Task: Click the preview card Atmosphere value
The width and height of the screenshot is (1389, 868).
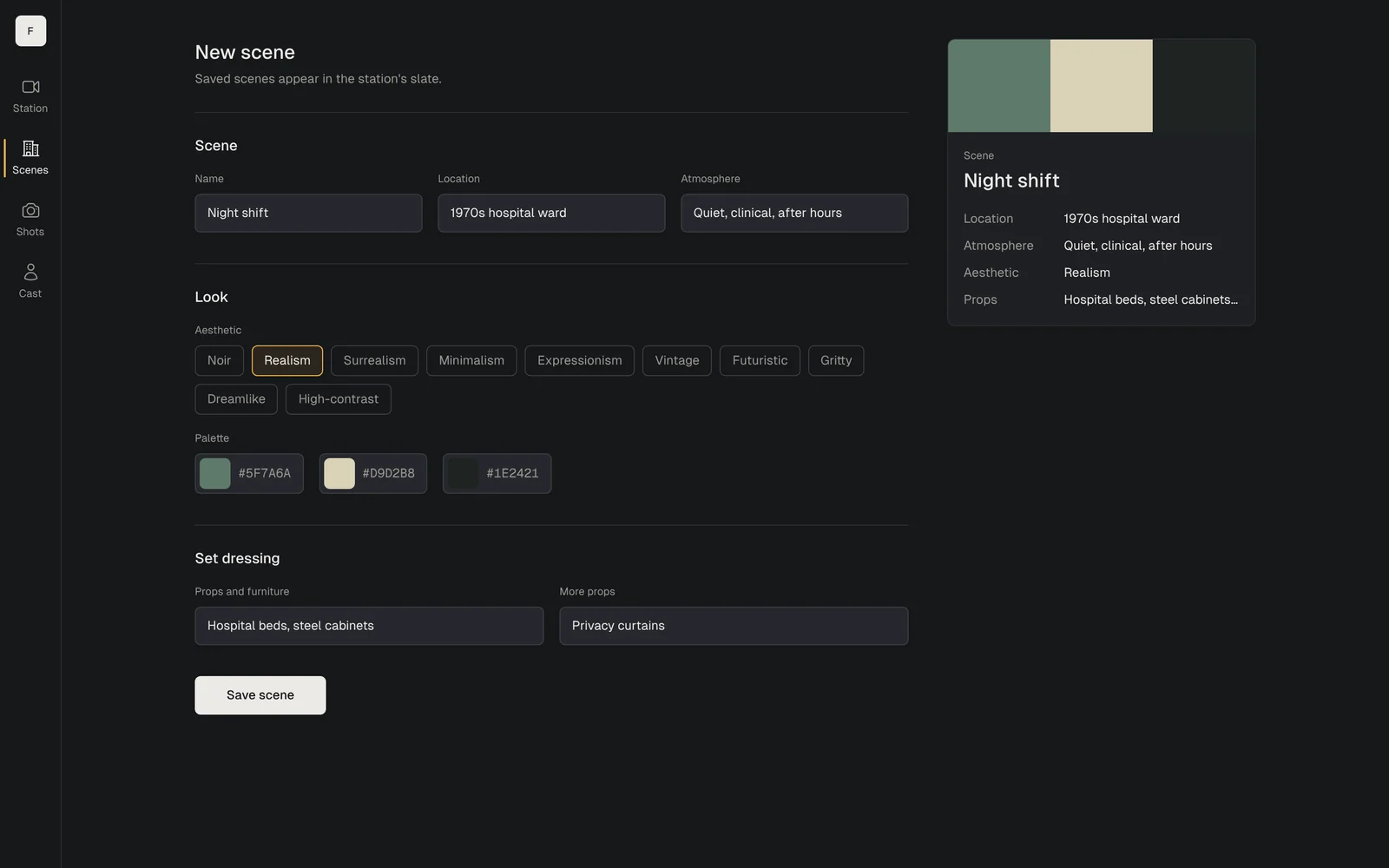Action: coord(1138,246)
